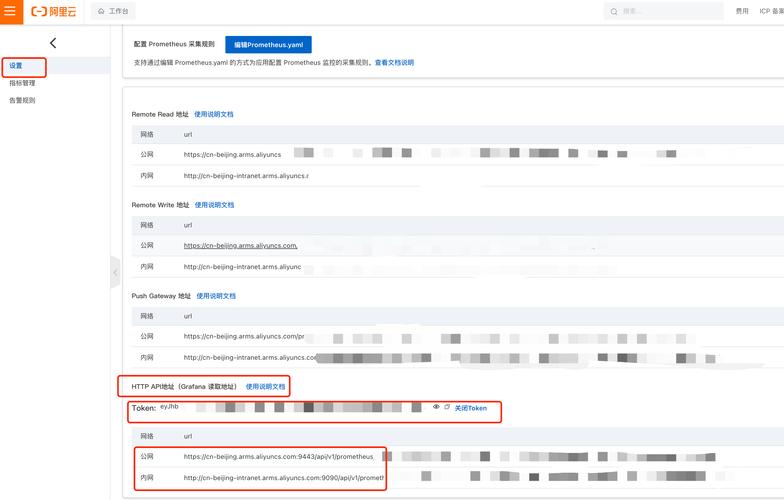Select Push Gateway 公网 URL text
The image size is (784, 500).
[244, 336]
